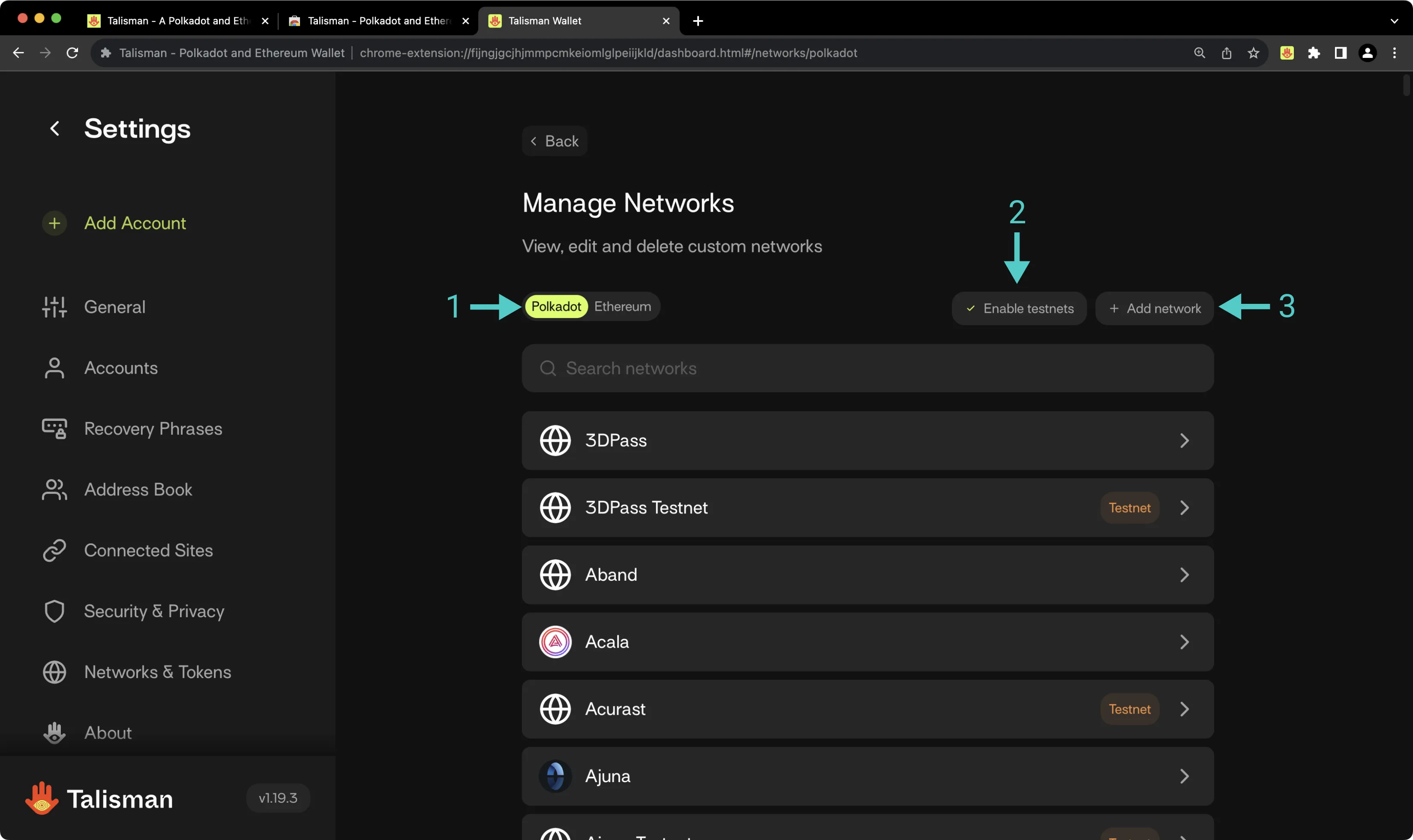This screenshot has width=1413, height=840.
Task: Click the green plus Add Account icon
Action: [x=54, y=223]
